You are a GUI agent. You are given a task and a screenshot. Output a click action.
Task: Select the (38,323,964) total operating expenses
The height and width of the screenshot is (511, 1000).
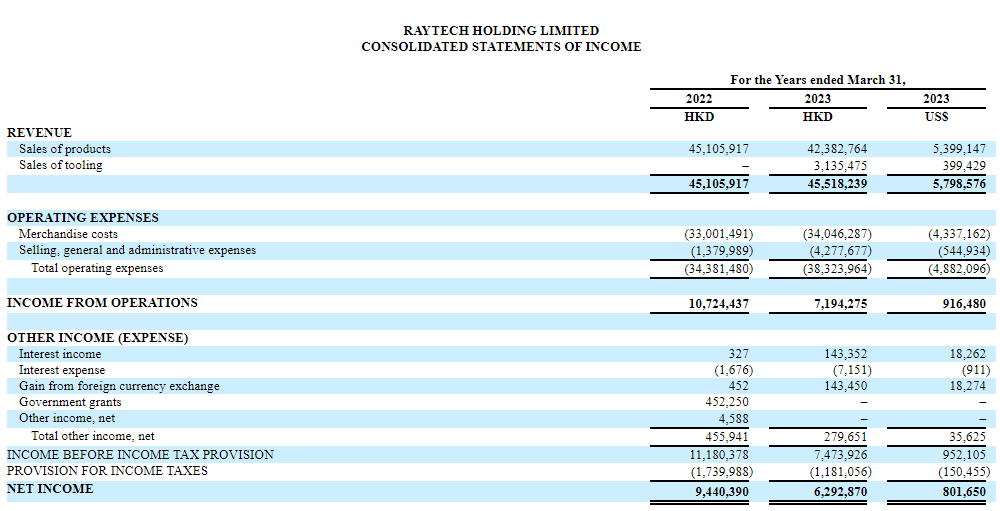[837, 269]
